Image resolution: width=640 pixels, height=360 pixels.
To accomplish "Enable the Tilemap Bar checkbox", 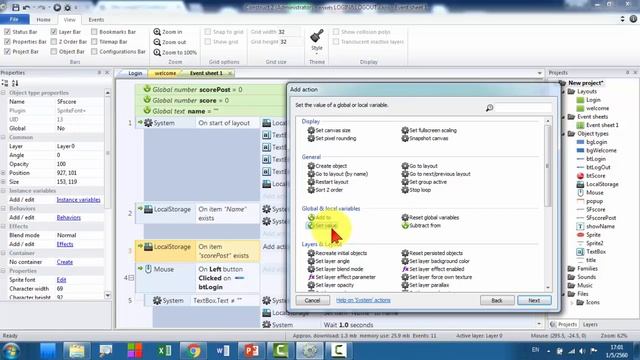I will (x=94, y=42).
